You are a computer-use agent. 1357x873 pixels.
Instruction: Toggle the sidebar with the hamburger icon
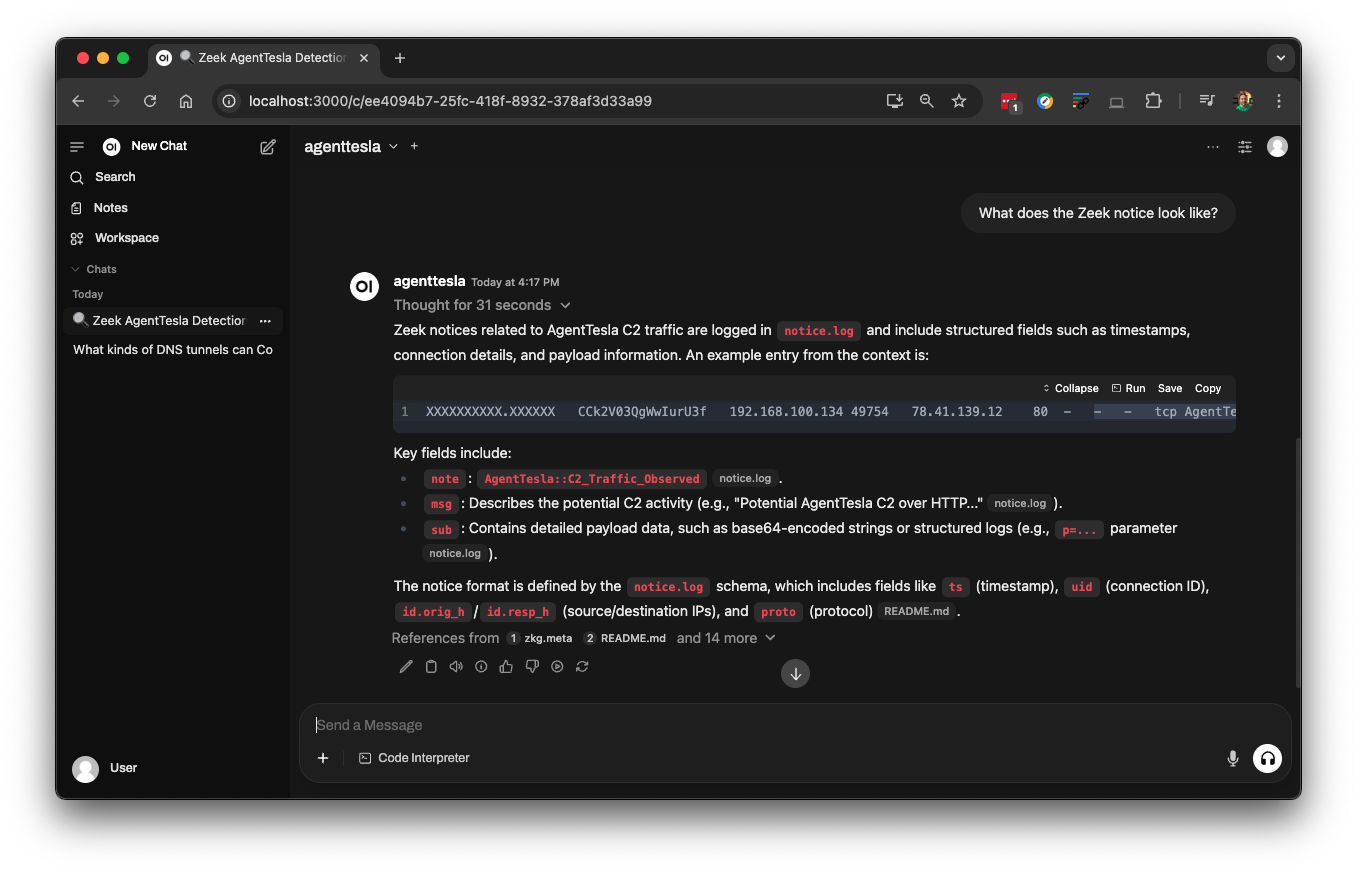pos(77,147)
